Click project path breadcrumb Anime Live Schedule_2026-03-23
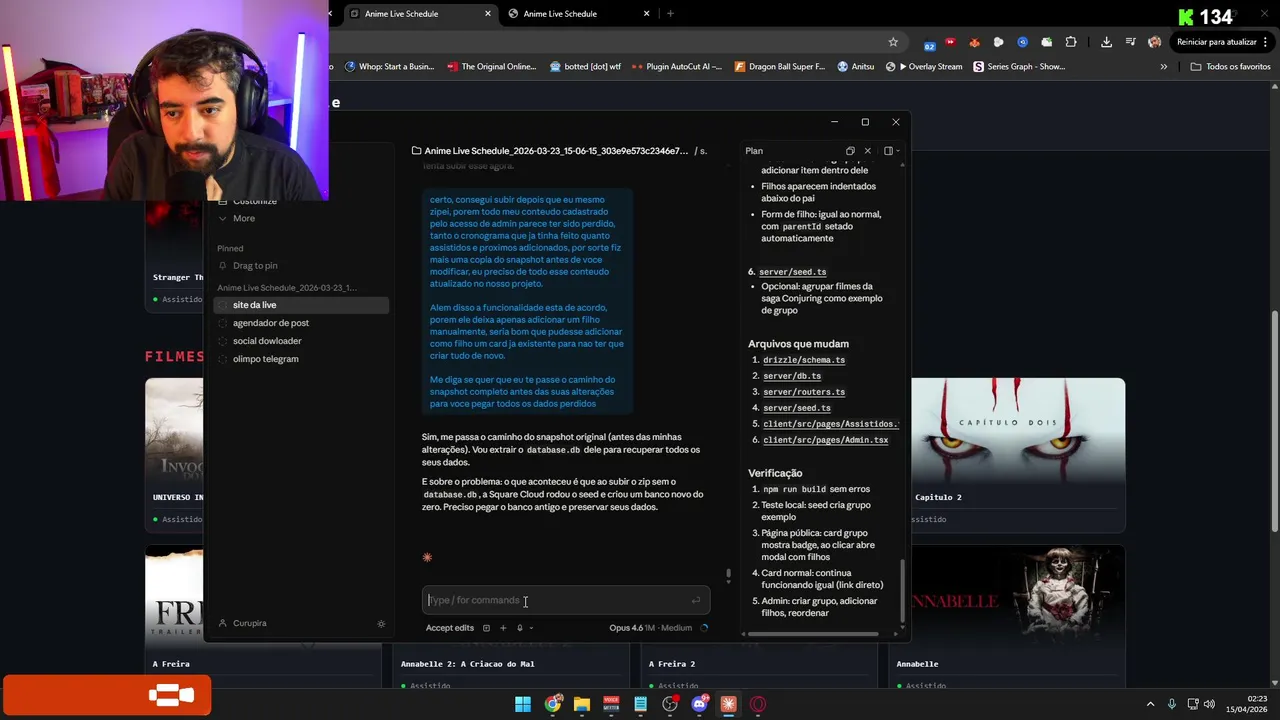 [556, 151]
